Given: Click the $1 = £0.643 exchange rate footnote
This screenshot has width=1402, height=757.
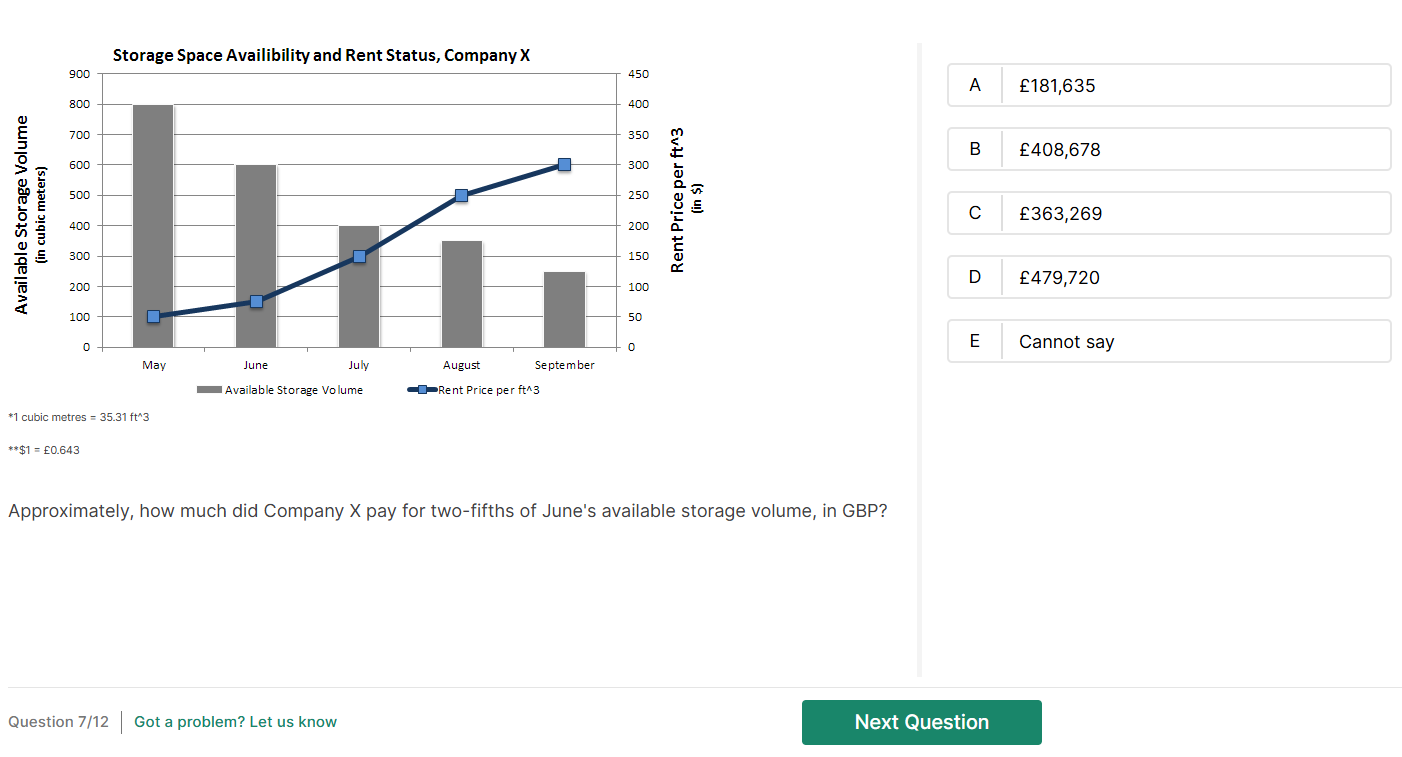Looking at the screenshot, I should [x=44, y=450].
